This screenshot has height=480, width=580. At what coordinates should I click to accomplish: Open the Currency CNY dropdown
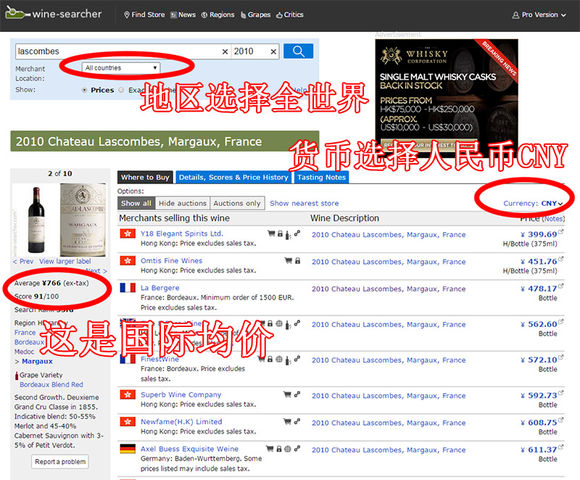533,203
